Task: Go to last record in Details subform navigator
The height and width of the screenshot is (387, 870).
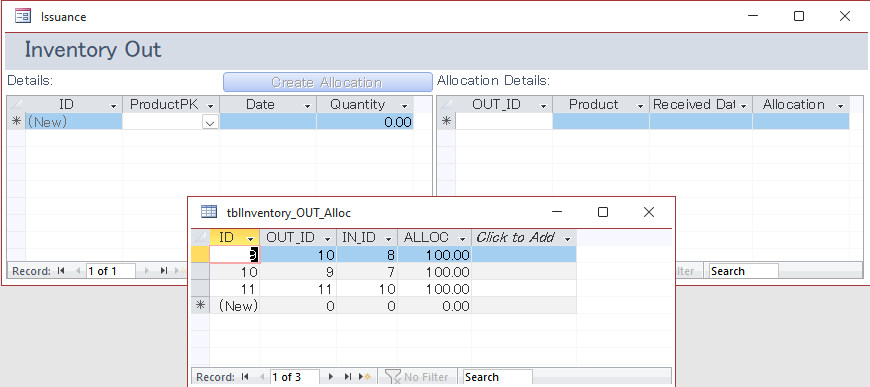Action: (164, 271)
